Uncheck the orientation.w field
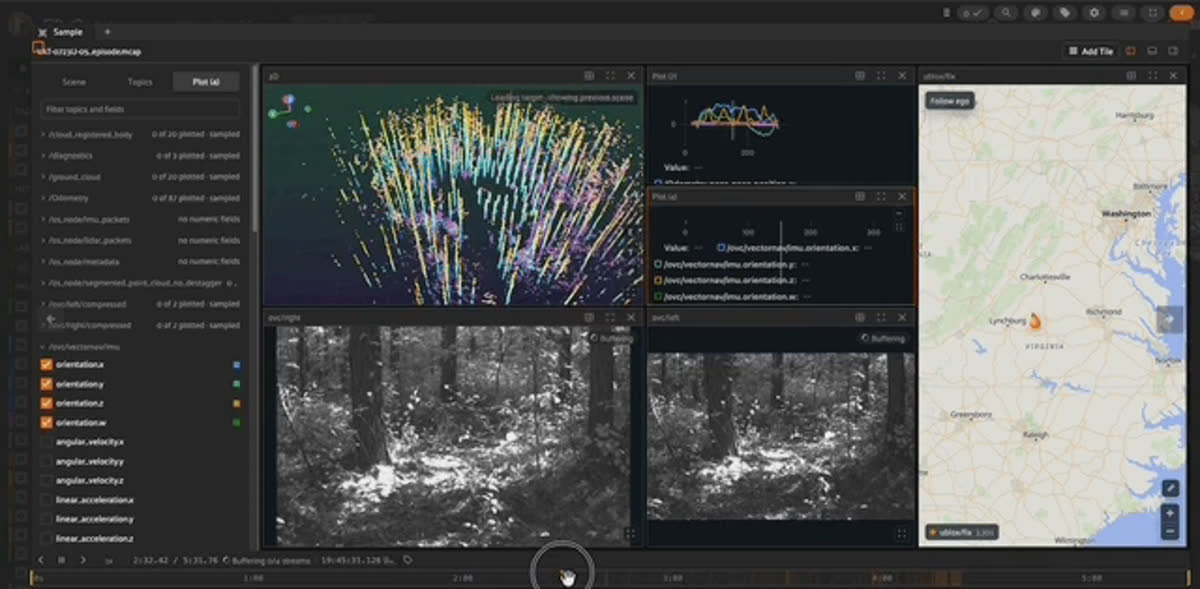 [46, 422]
